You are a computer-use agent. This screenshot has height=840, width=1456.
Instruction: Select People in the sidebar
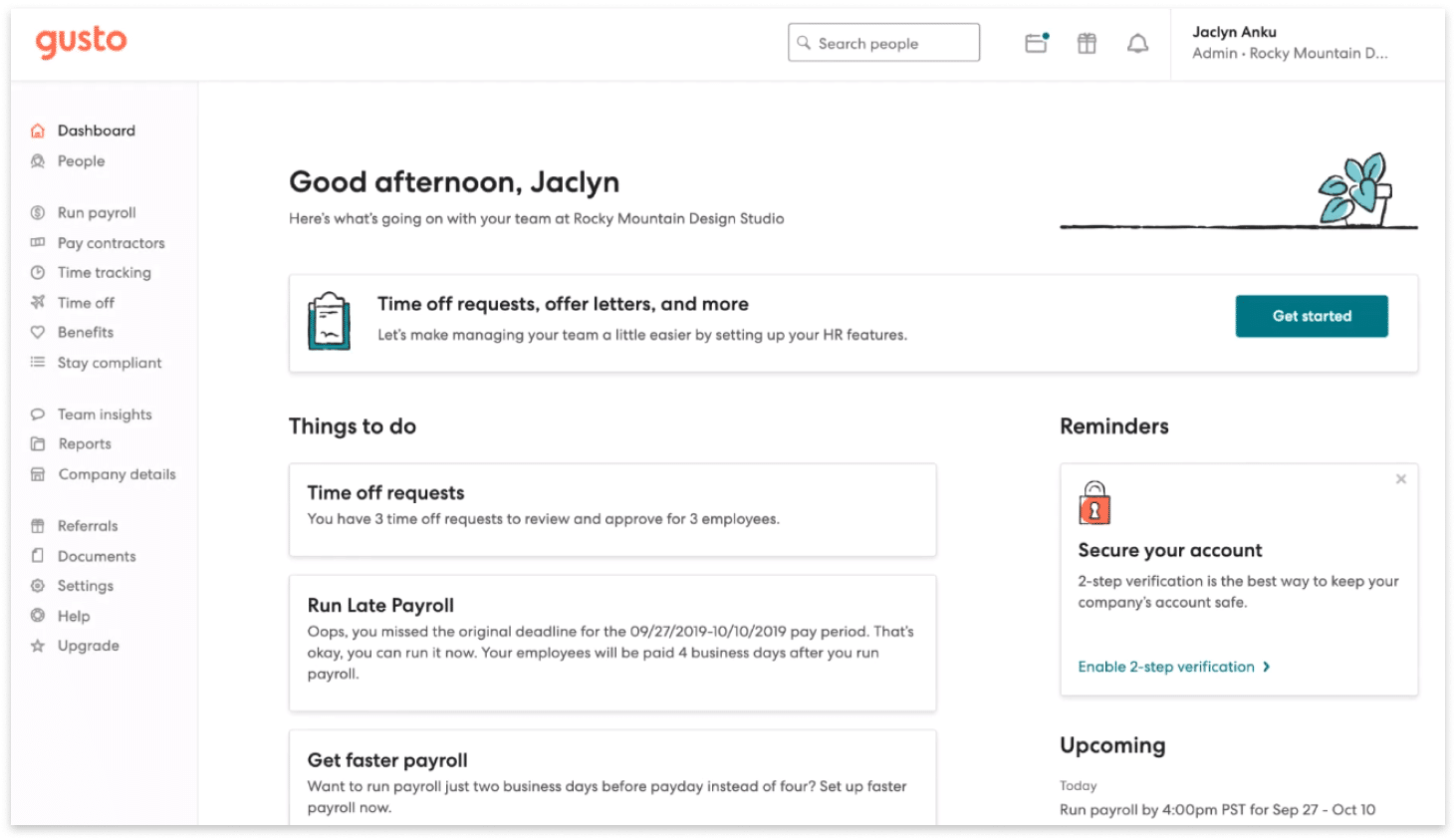point(80,160)
